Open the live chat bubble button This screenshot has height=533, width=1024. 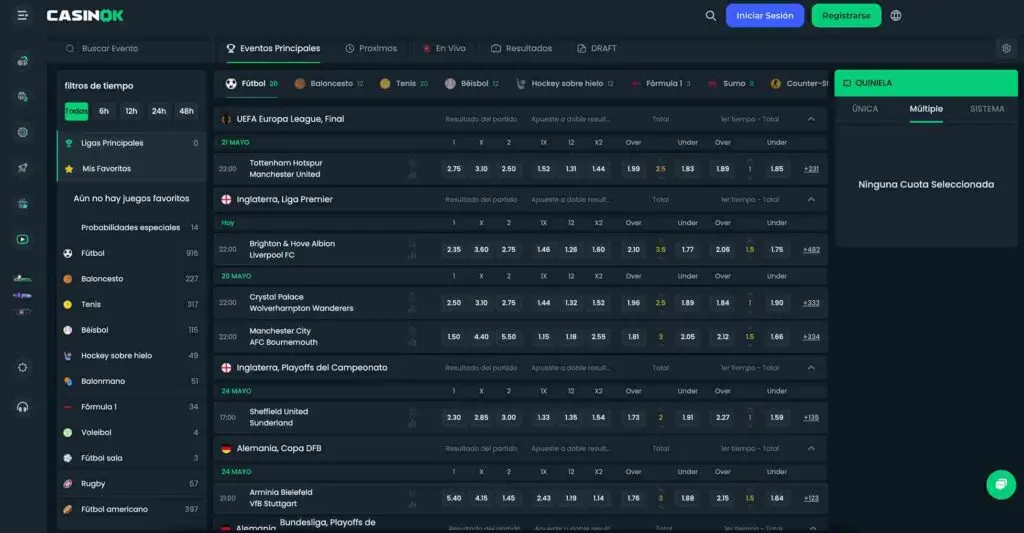tap(1000, 484)
